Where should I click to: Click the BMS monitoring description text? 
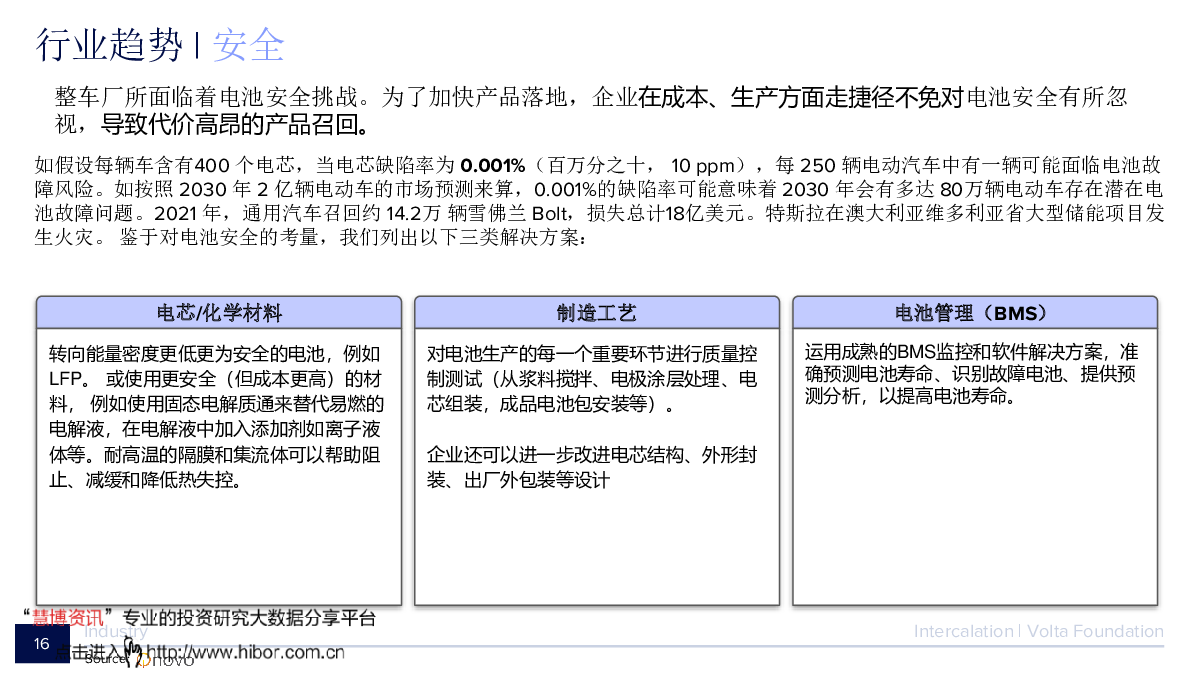(971, 374)
